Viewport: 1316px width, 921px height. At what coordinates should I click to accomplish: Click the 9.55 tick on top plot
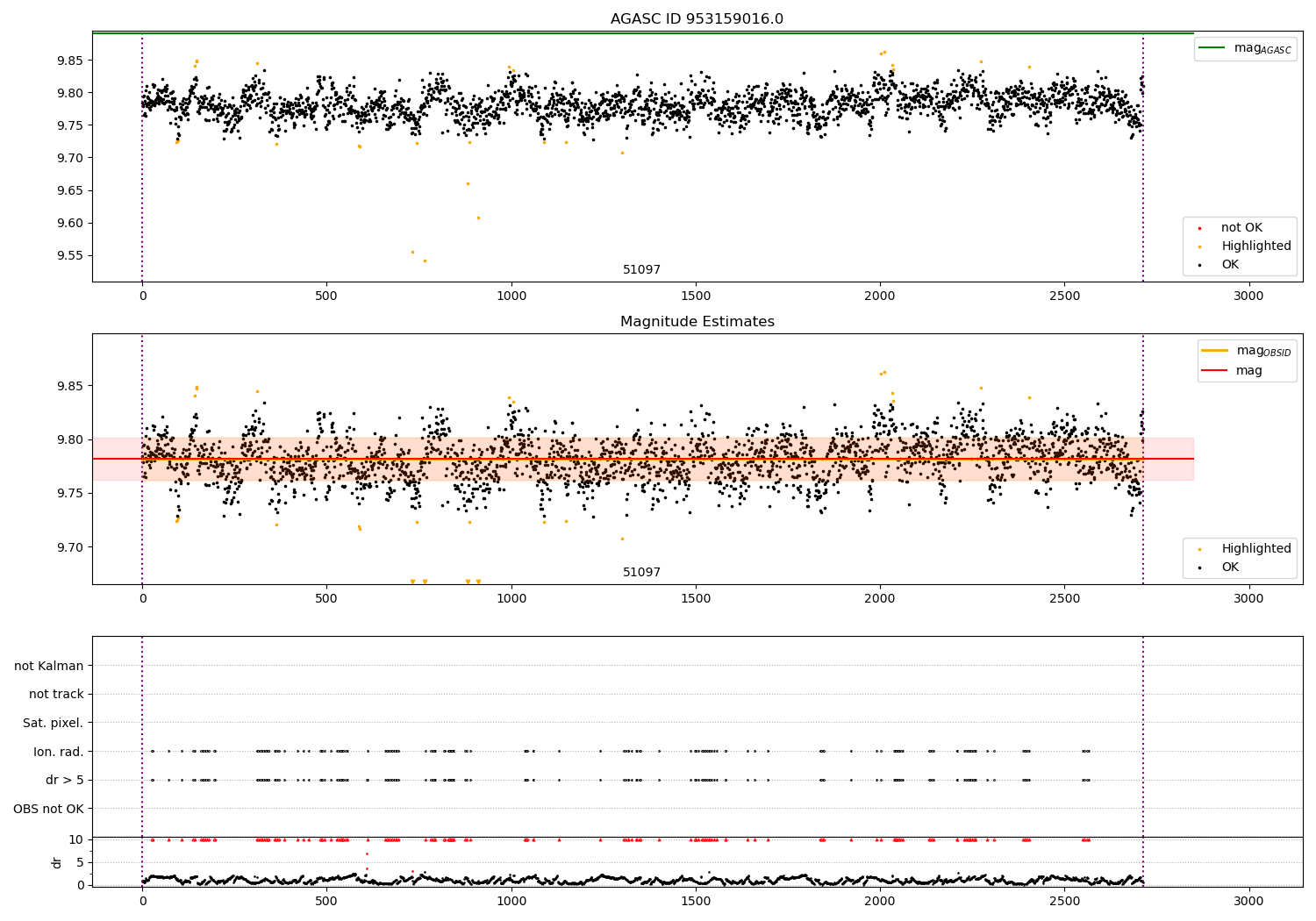click(x=69, y=255)
